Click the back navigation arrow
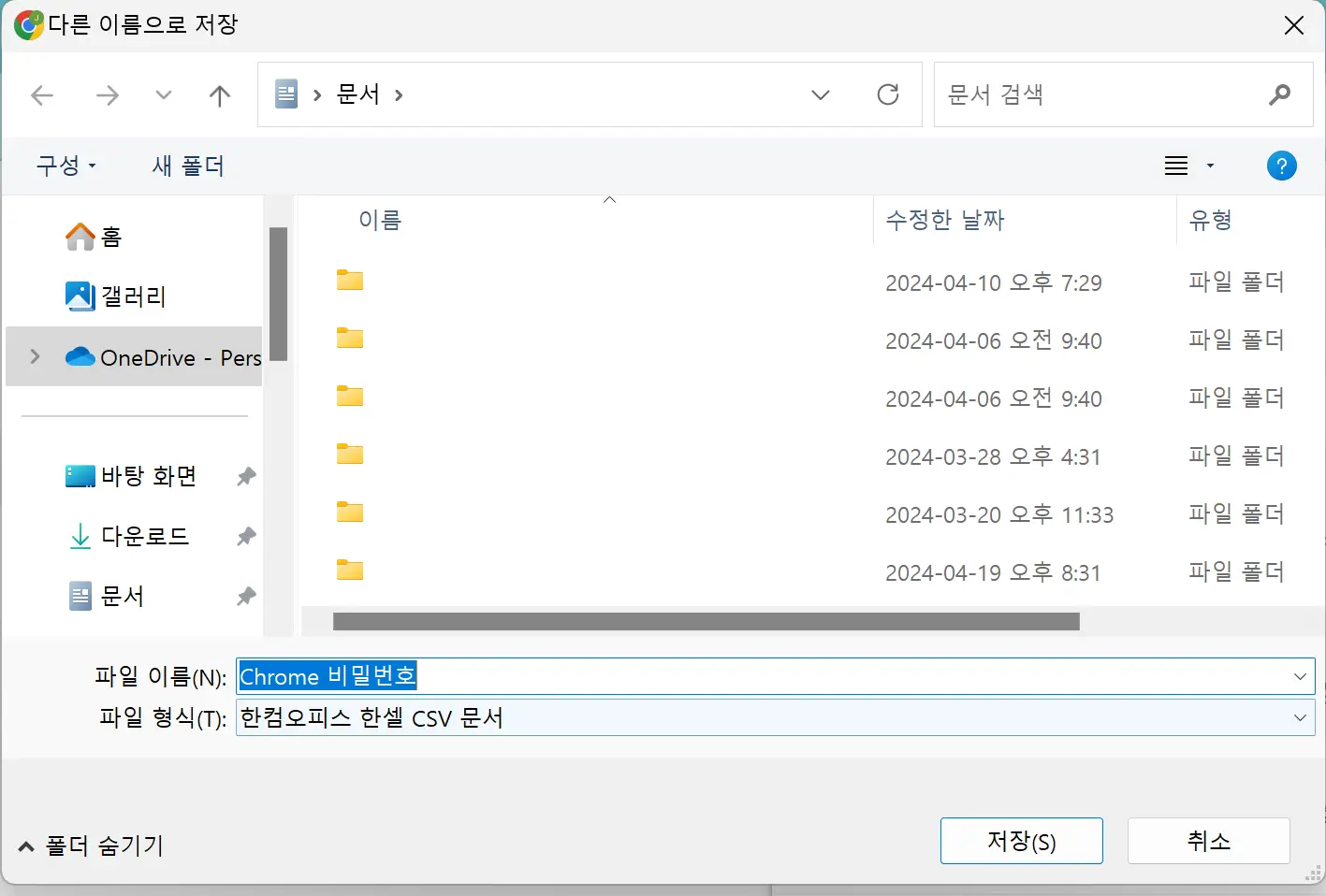 42,95
